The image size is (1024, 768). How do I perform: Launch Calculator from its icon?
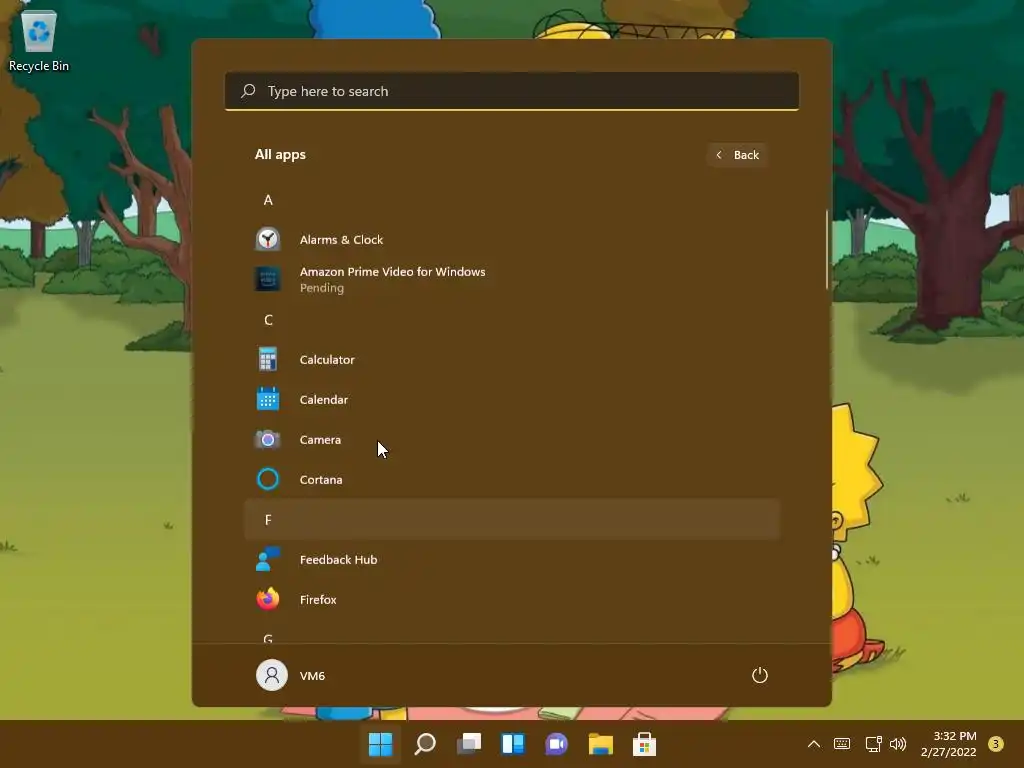tap(268, 359)
